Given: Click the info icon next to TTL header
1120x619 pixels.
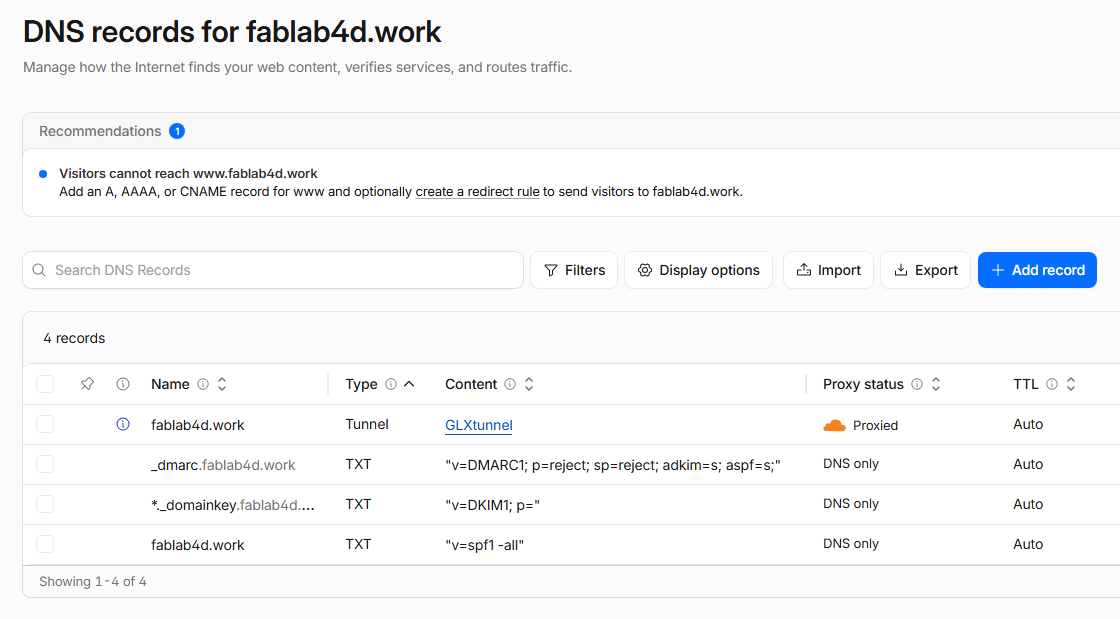Looking at the screenshot, I should pyautogui.click(x=1052, y=384).
